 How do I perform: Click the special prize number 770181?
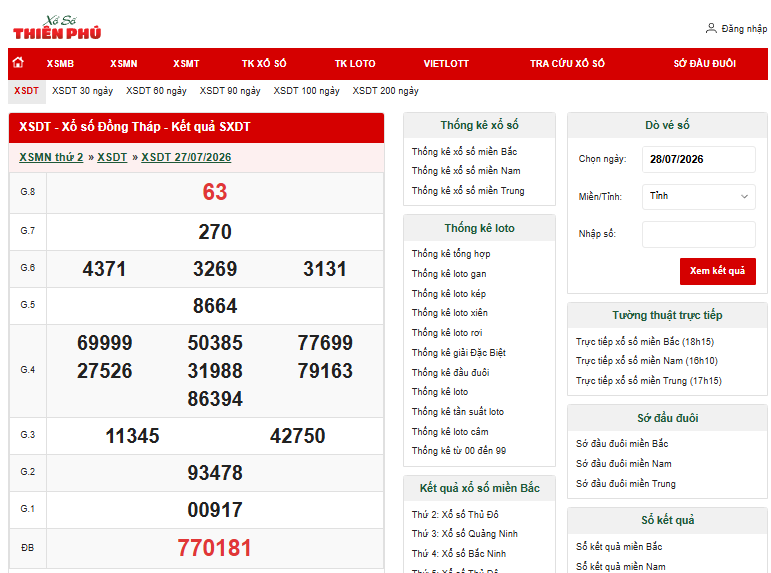pos(214,548)
